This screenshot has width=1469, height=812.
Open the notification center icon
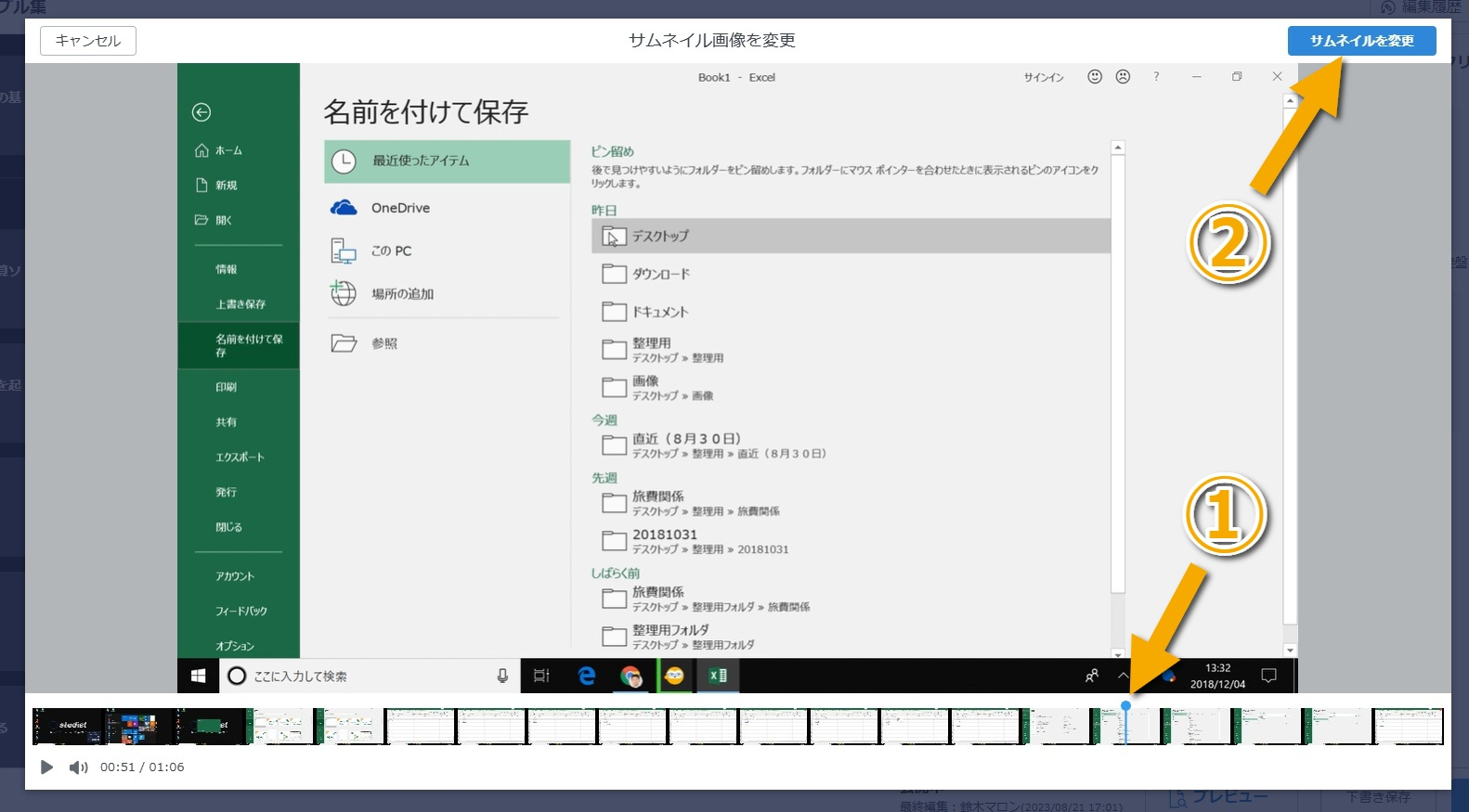pyautogui.click(x=1269, y=677)
